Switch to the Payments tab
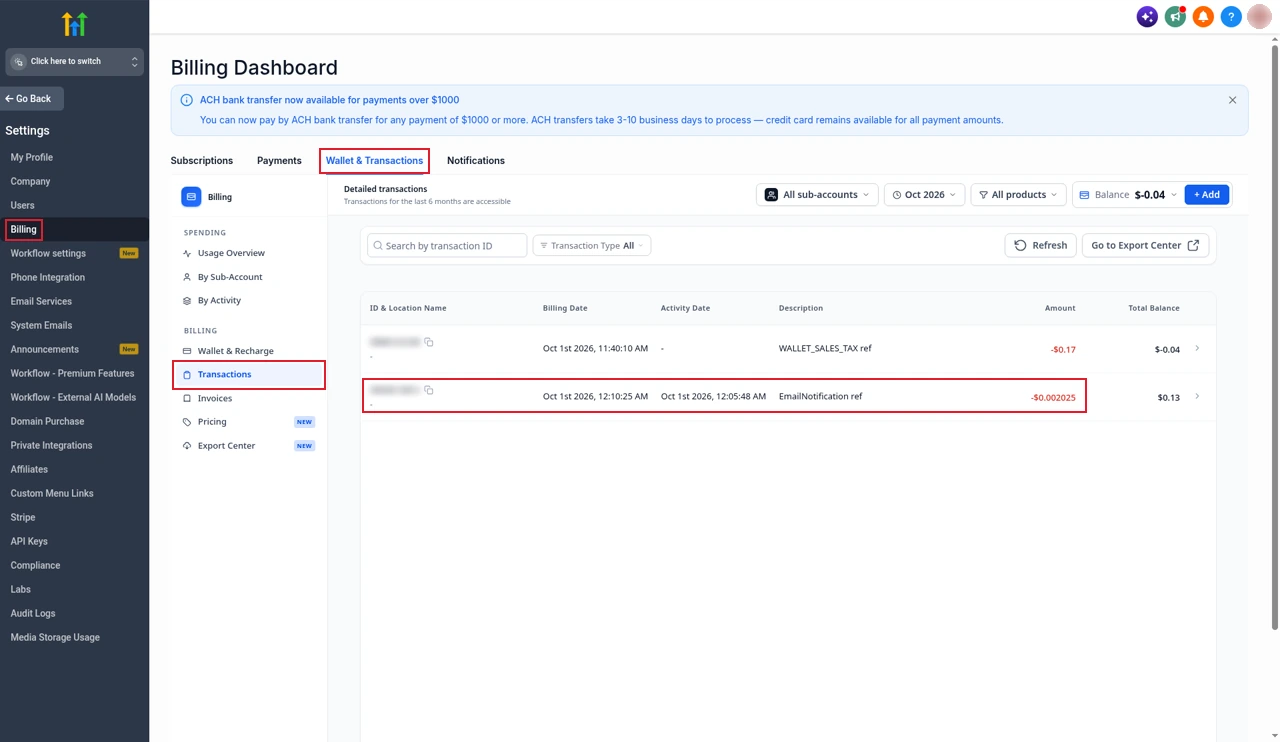 [279, 161]
